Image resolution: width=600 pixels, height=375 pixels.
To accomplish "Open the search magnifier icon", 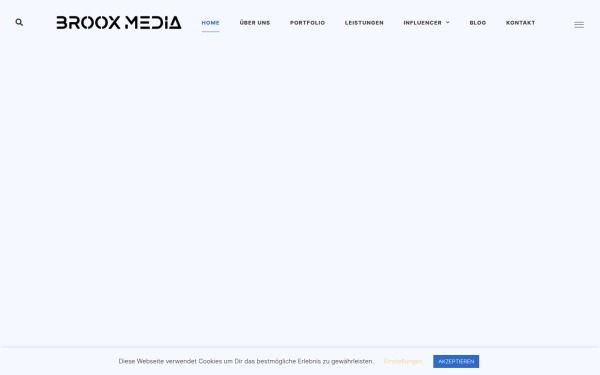I will point(19,23).
